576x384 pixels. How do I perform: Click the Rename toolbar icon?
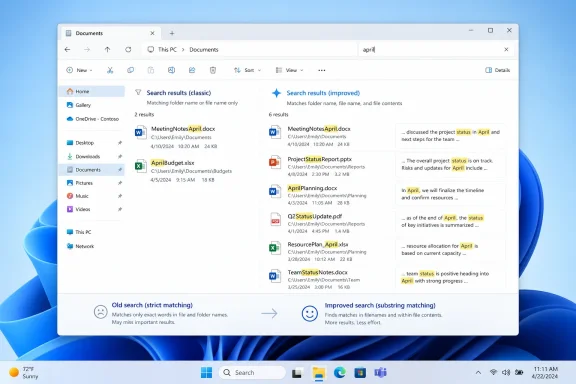point(171,70)
